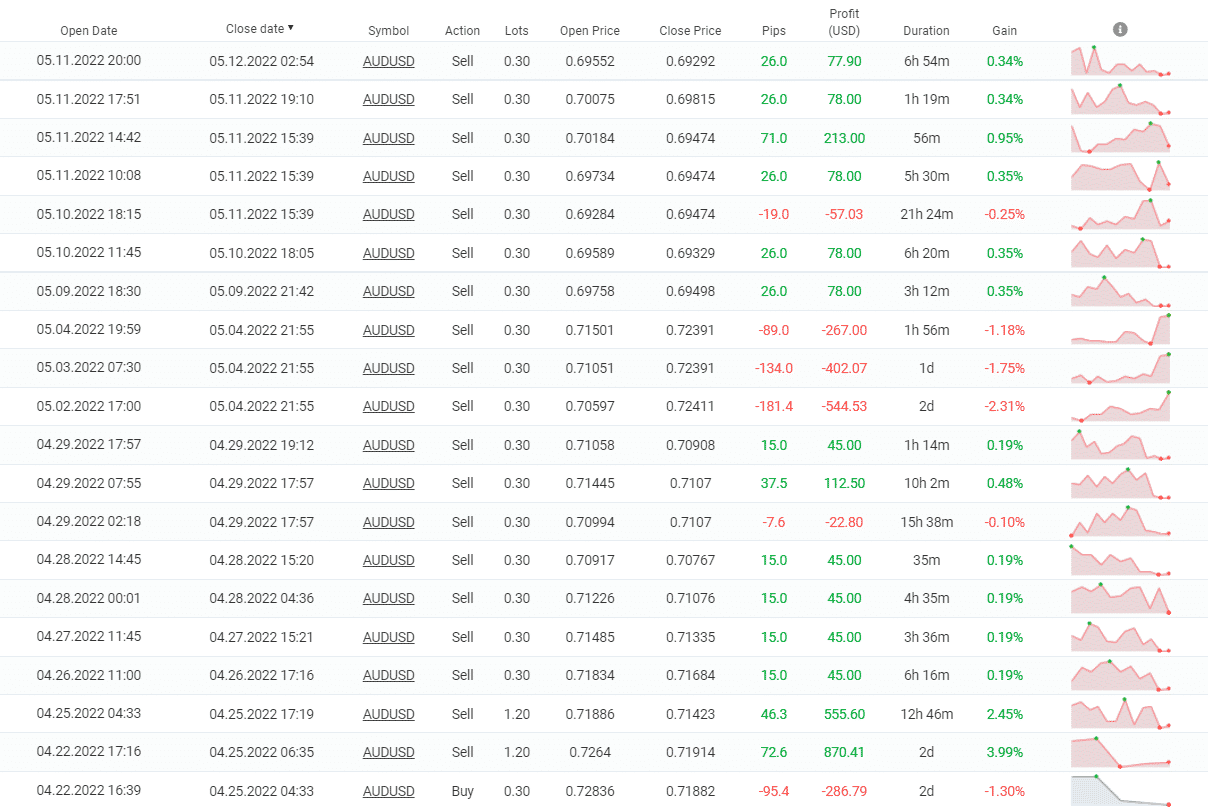Sort trades by the Action column
1208x807 pixels.
[x=462, y=30]
